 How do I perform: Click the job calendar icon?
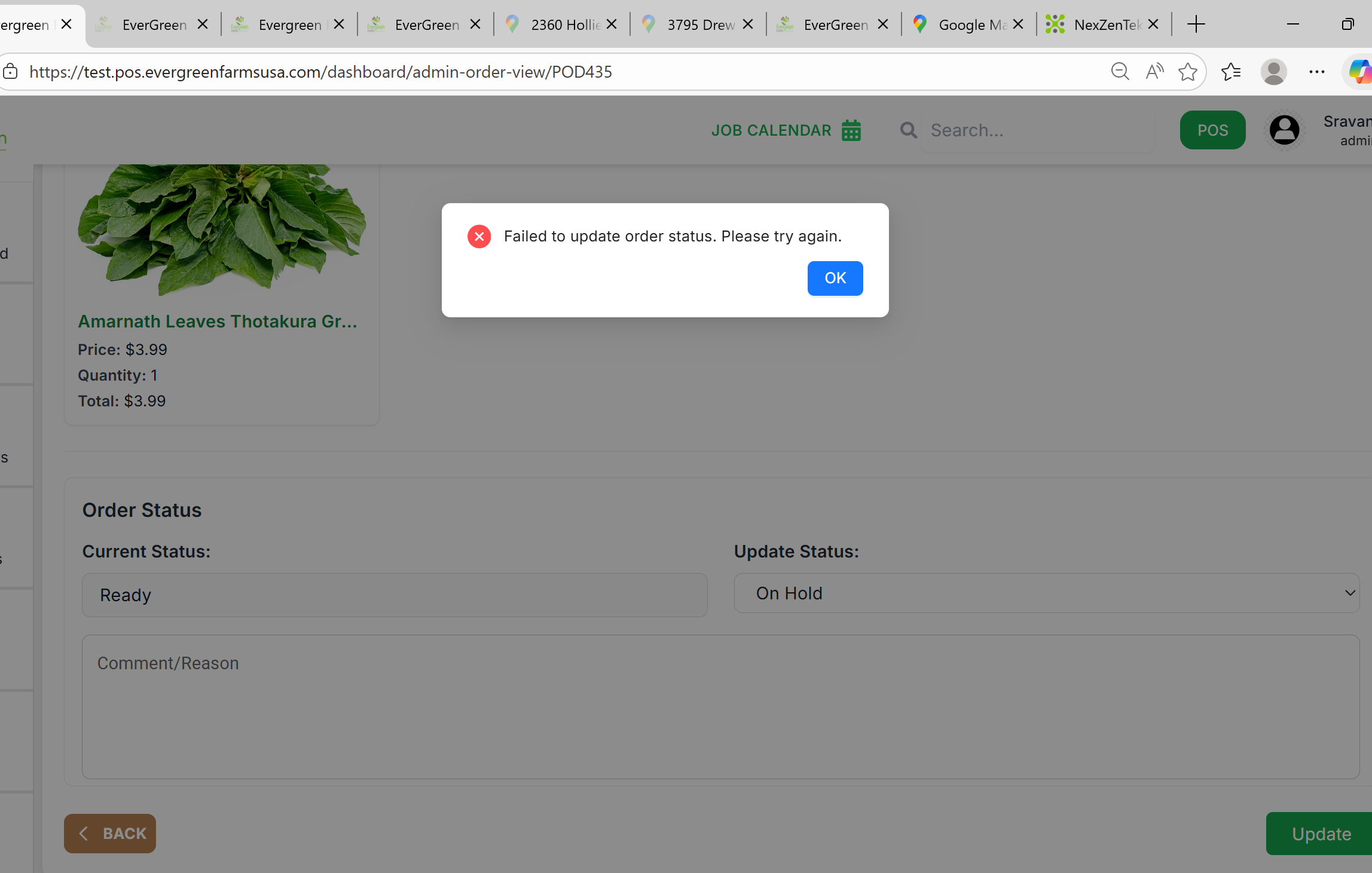851,130
